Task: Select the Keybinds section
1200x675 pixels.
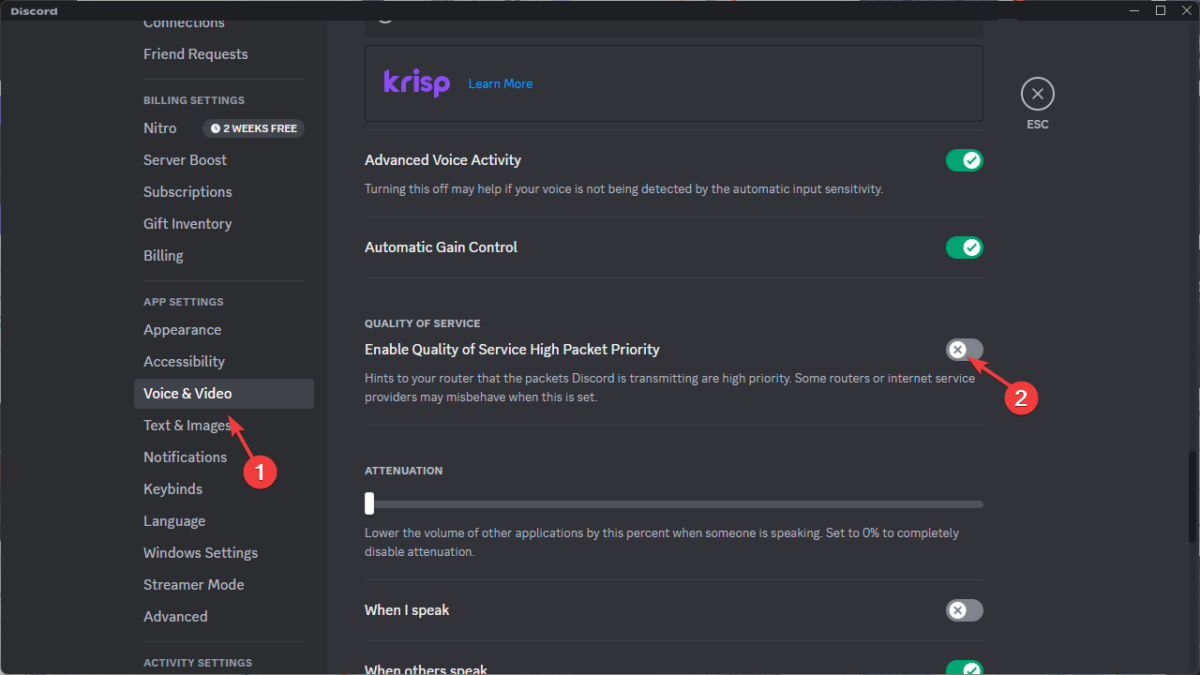Action: coord(172,488)
